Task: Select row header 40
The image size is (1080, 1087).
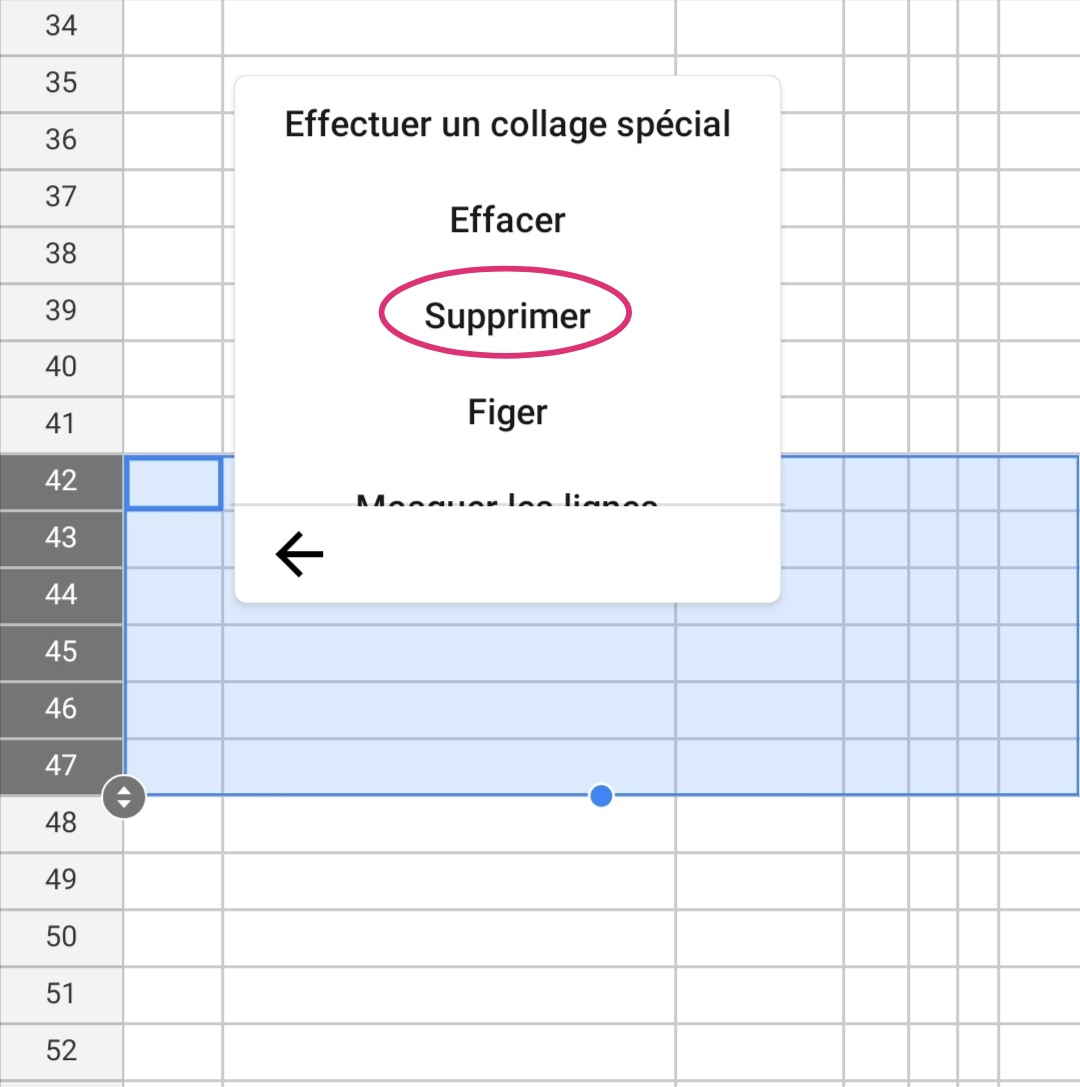Action: pos(61,367)
